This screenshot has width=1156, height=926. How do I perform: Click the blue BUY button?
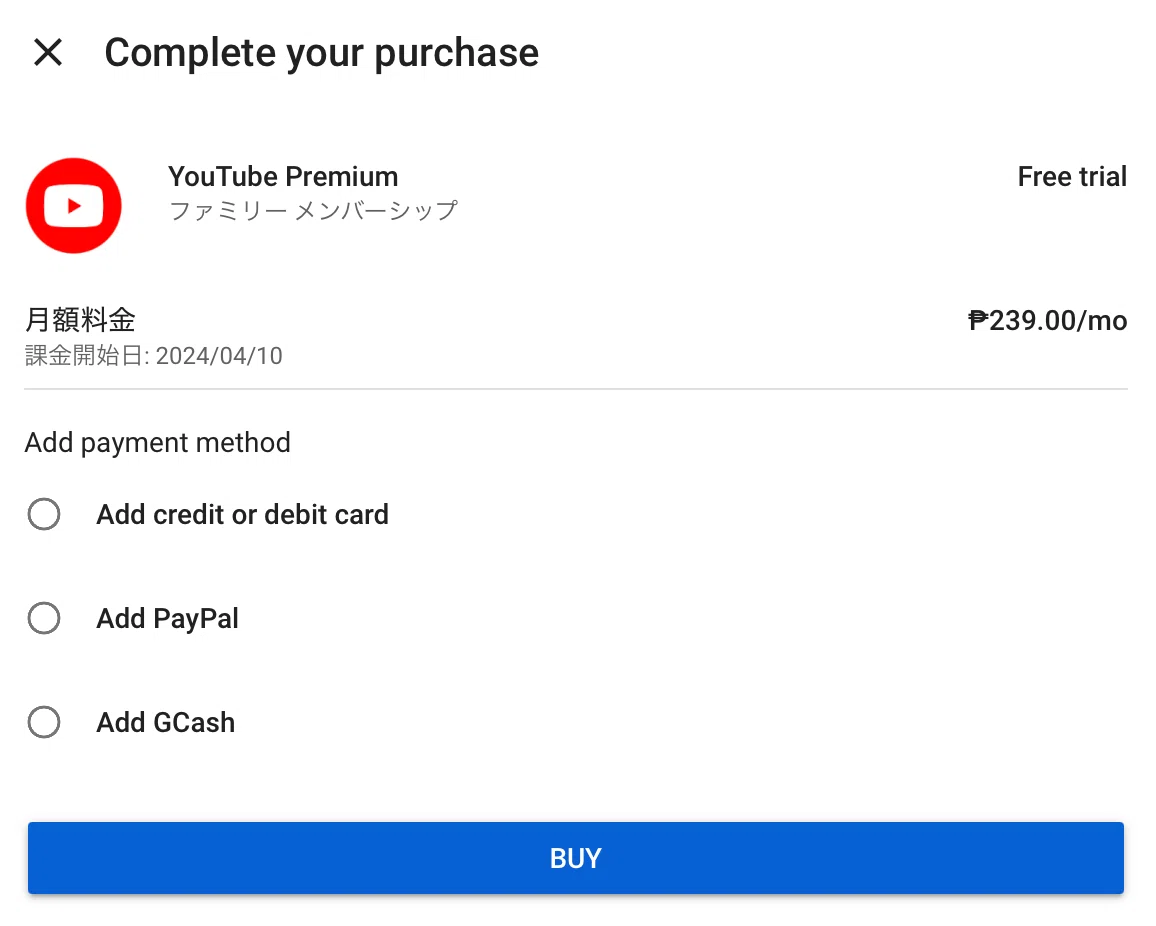point(576,858)
